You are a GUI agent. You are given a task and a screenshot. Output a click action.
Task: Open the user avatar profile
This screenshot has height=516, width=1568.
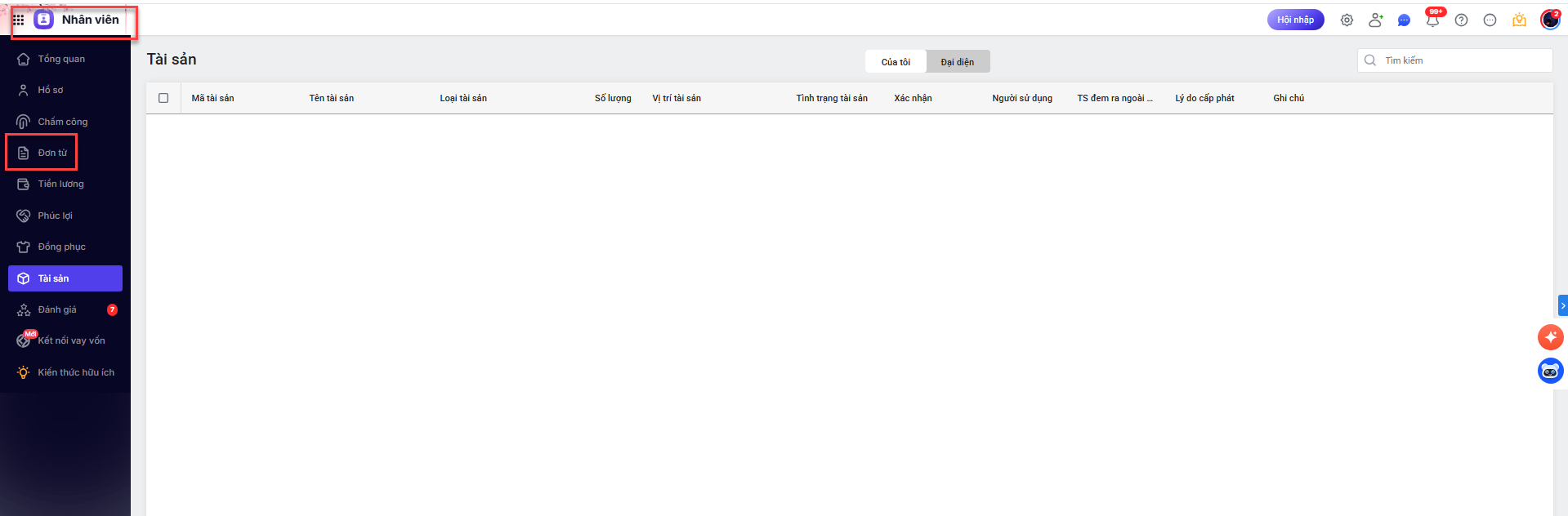pos(1550,20)
